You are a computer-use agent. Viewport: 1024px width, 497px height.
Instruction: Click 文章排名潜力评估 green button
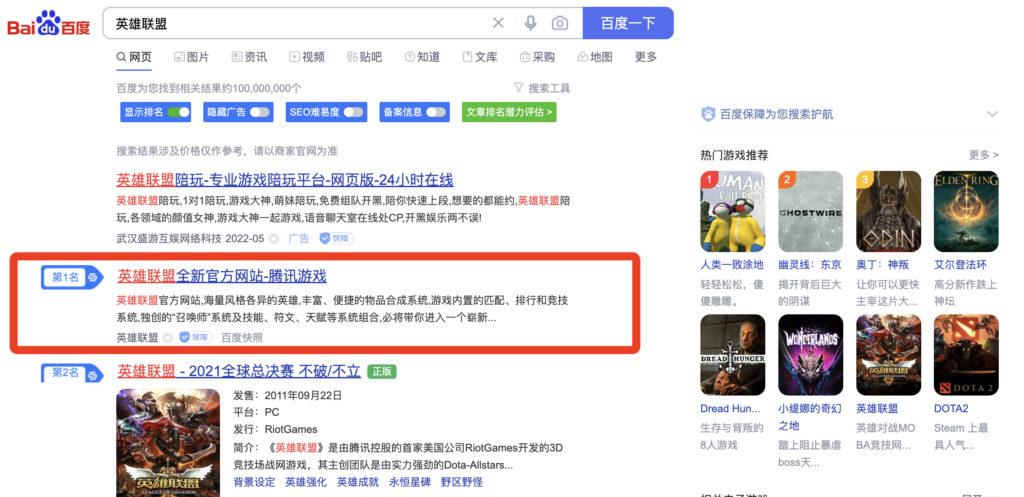pyautogui.click(x=509, y=112)
